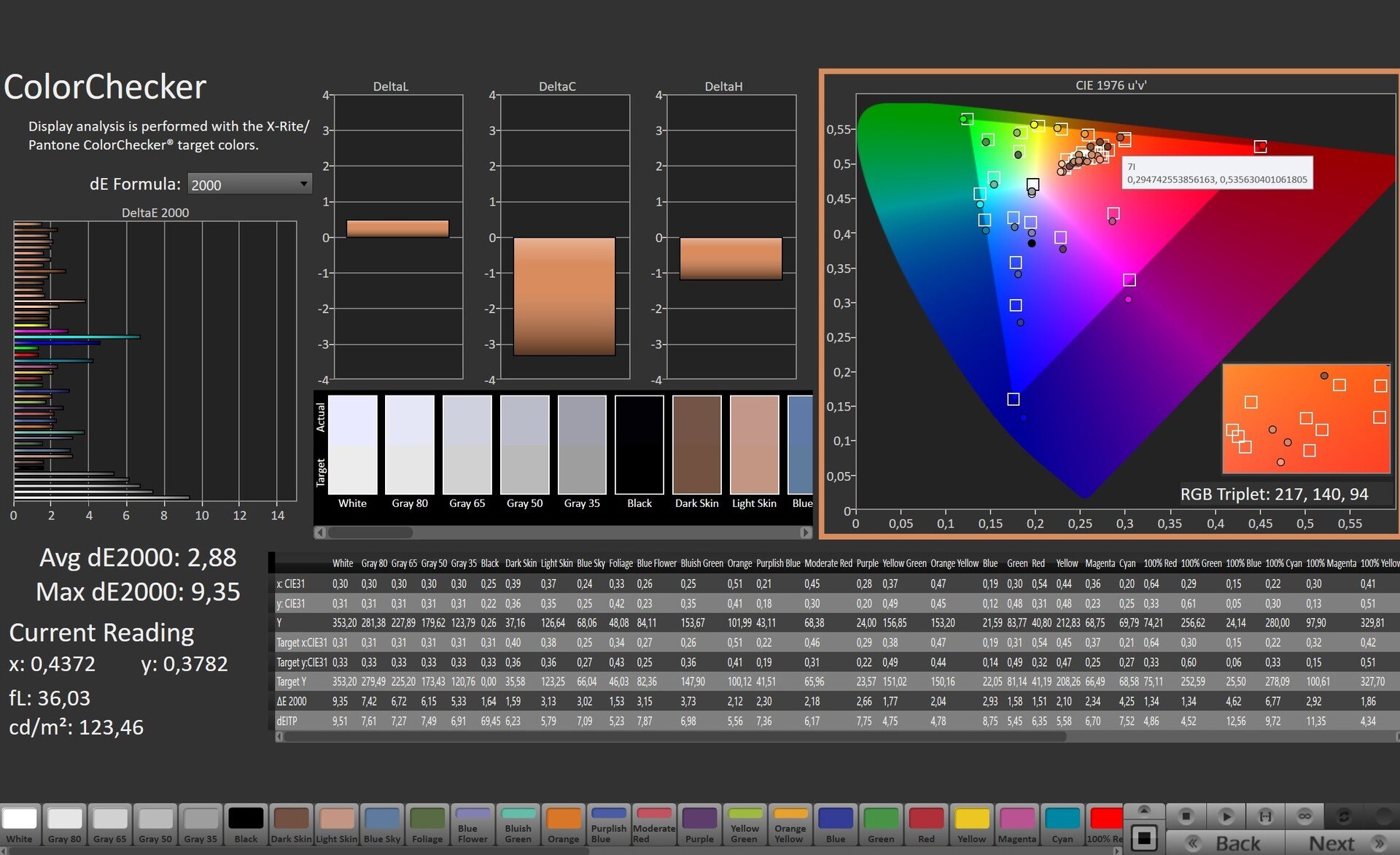Click the Black actual/target comparison patch

coord(639,445)
